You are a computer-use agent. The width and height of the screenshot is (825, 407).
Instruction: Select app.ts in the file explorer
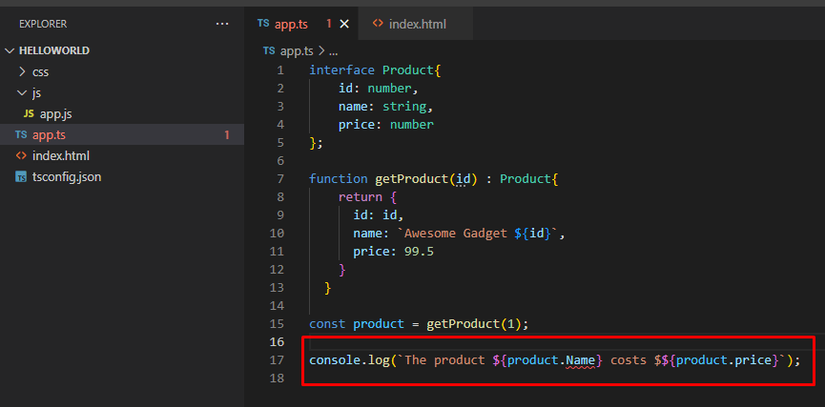(122, 135)
